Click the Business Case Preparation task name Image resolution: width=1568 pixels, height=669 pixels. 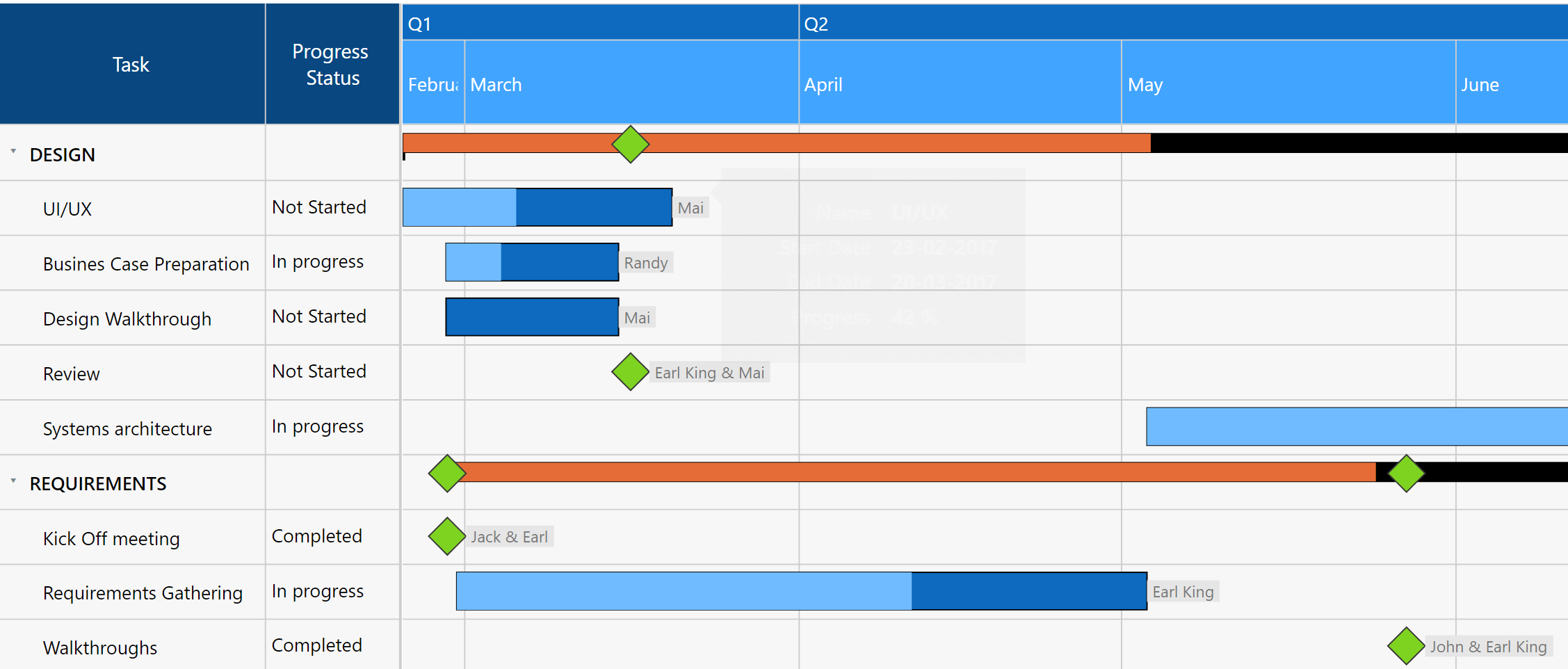pyautogui.click(x=146, y=264)
